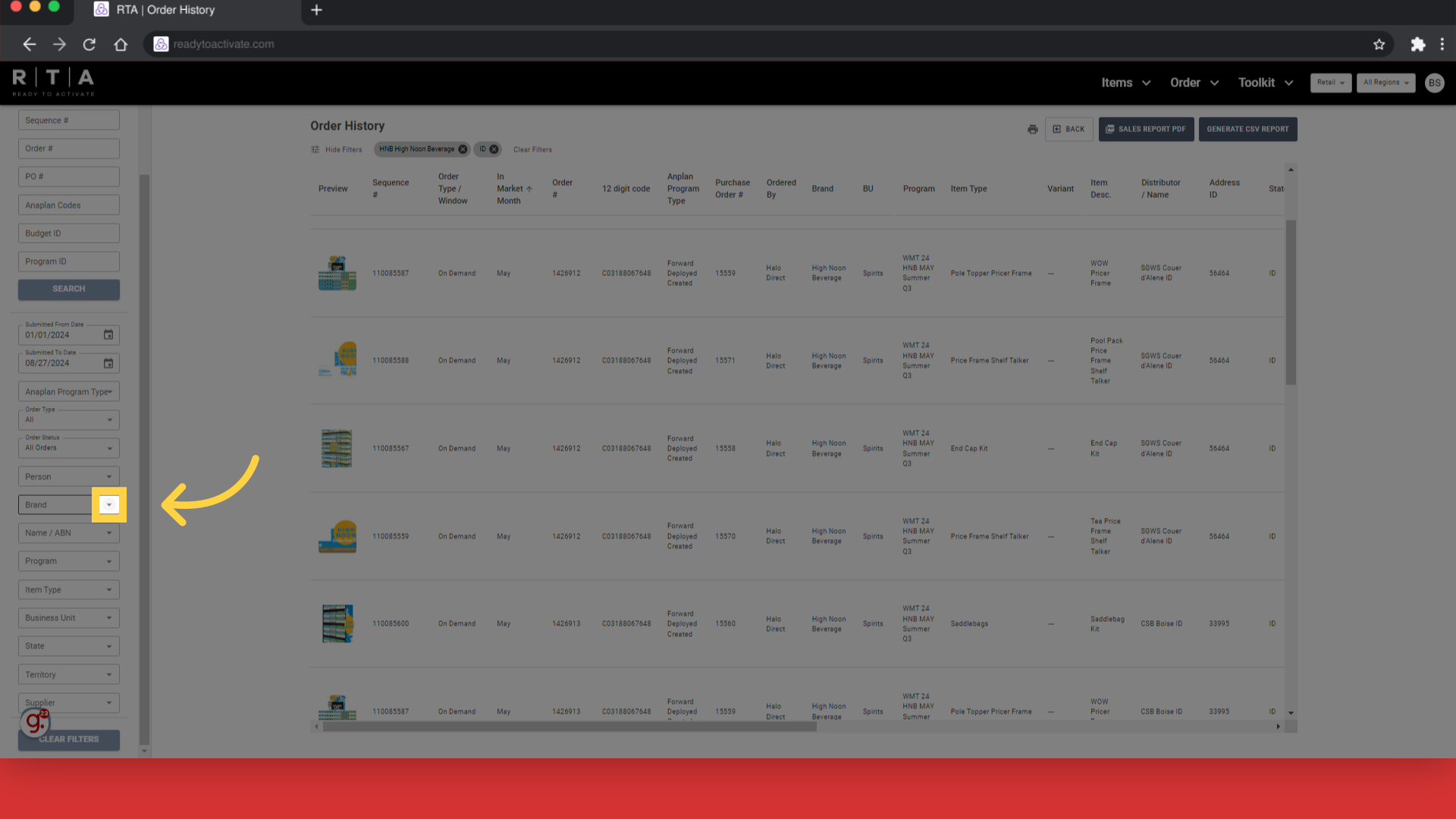The image size is (1456, 819).
Task: Click horizontal scrollbar right arrow
Action: tap(1278, 726)
